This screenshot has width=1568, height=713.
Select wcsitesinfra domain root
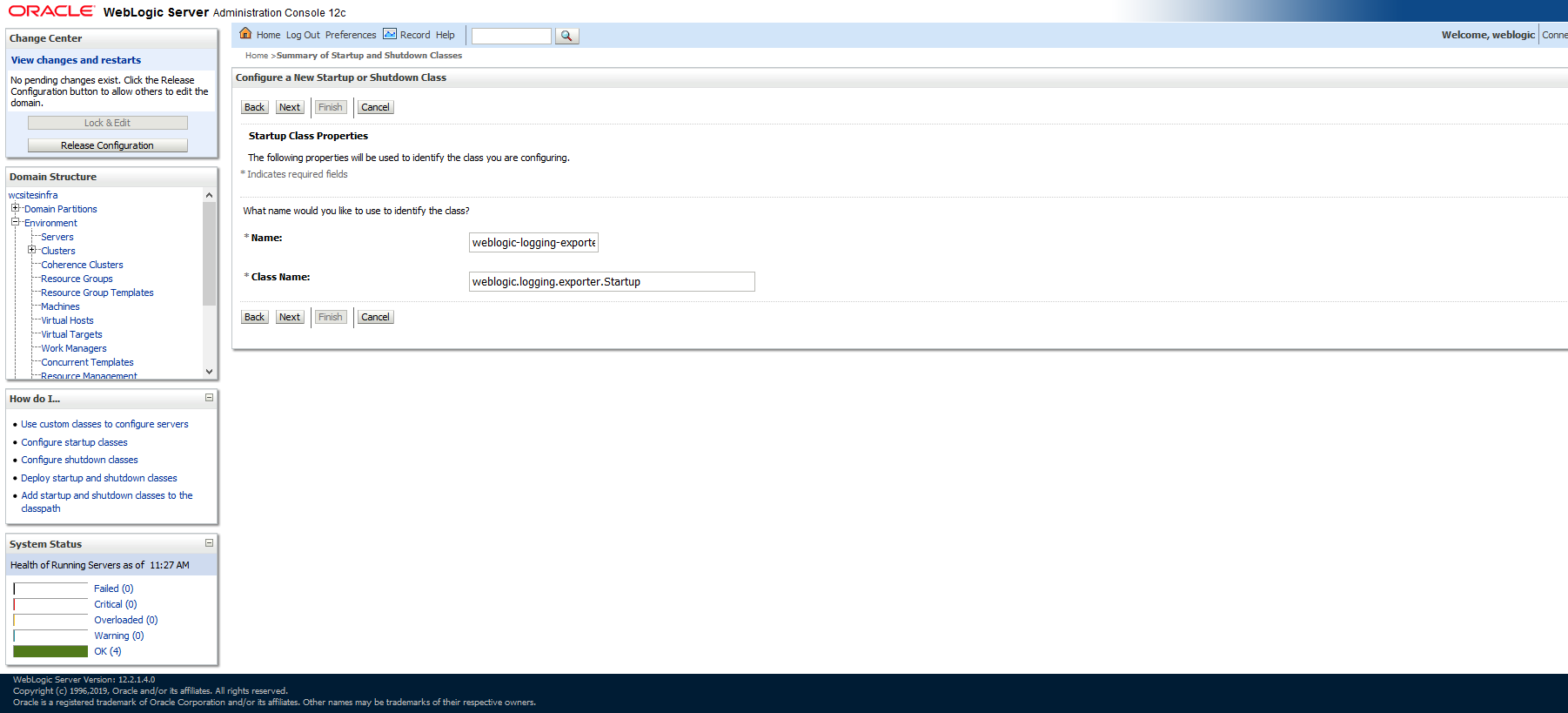33,195
